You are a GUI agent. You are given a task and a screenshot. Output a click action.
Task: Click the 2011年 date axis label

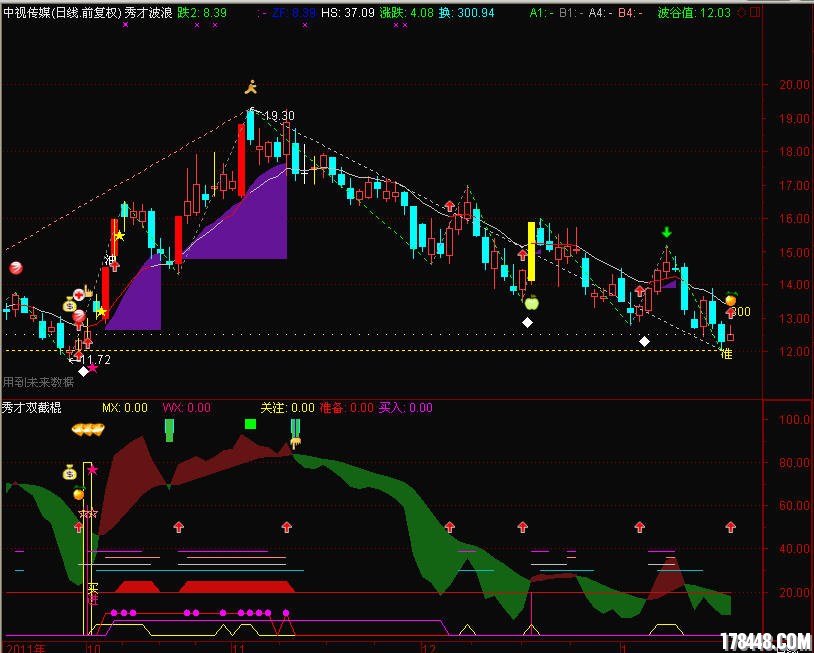(27, 648)
